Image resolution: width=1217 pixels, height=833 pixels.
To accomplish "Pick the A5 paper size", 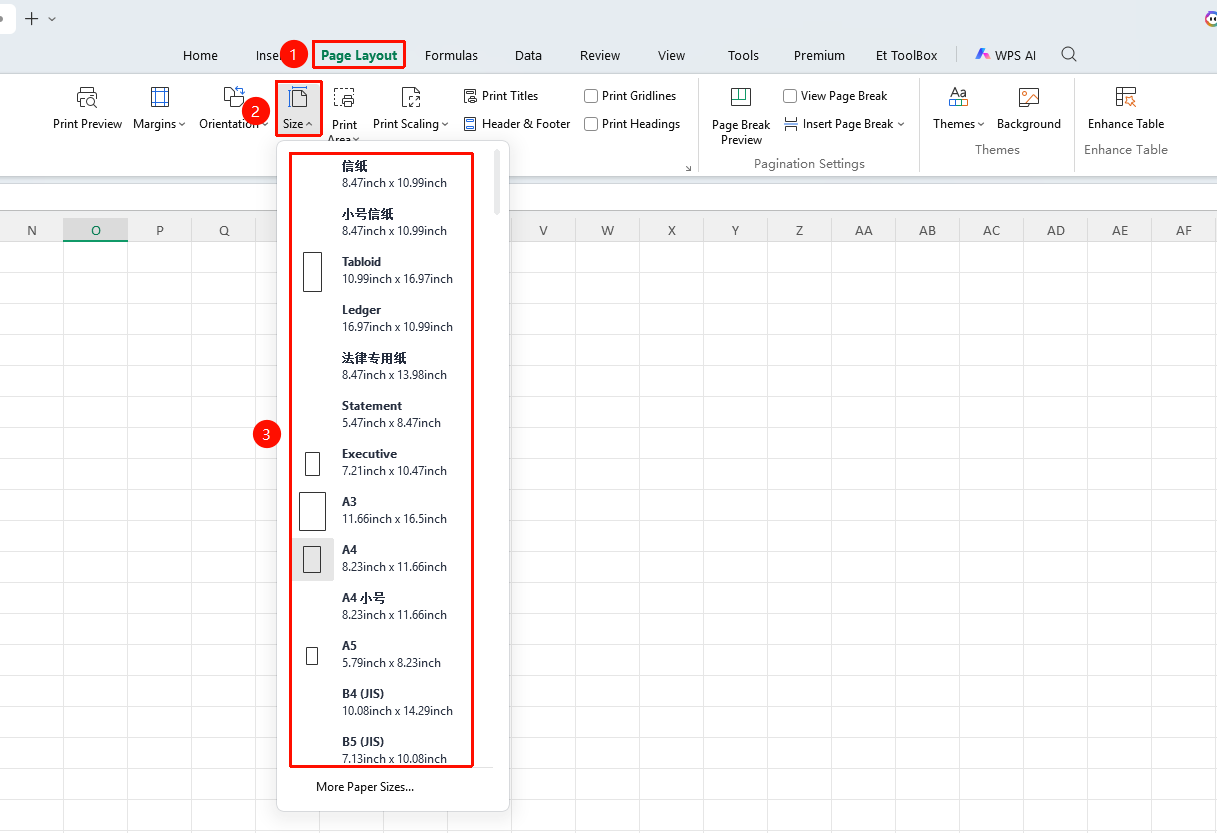I will tap(382, 654).
